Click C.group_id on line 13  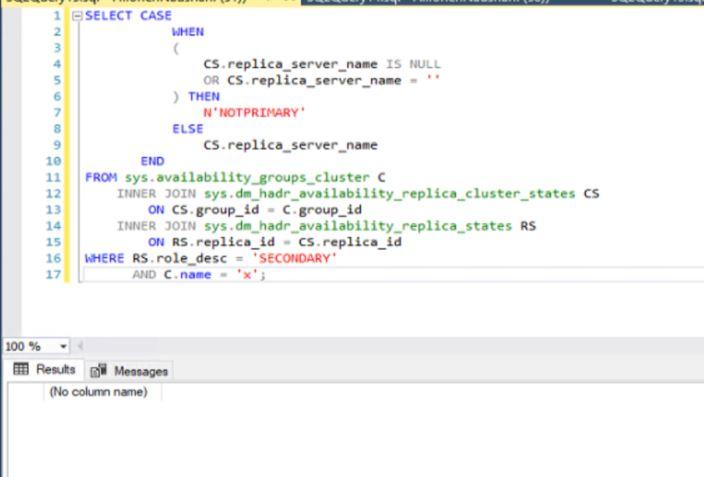click(x=322, y=210)
